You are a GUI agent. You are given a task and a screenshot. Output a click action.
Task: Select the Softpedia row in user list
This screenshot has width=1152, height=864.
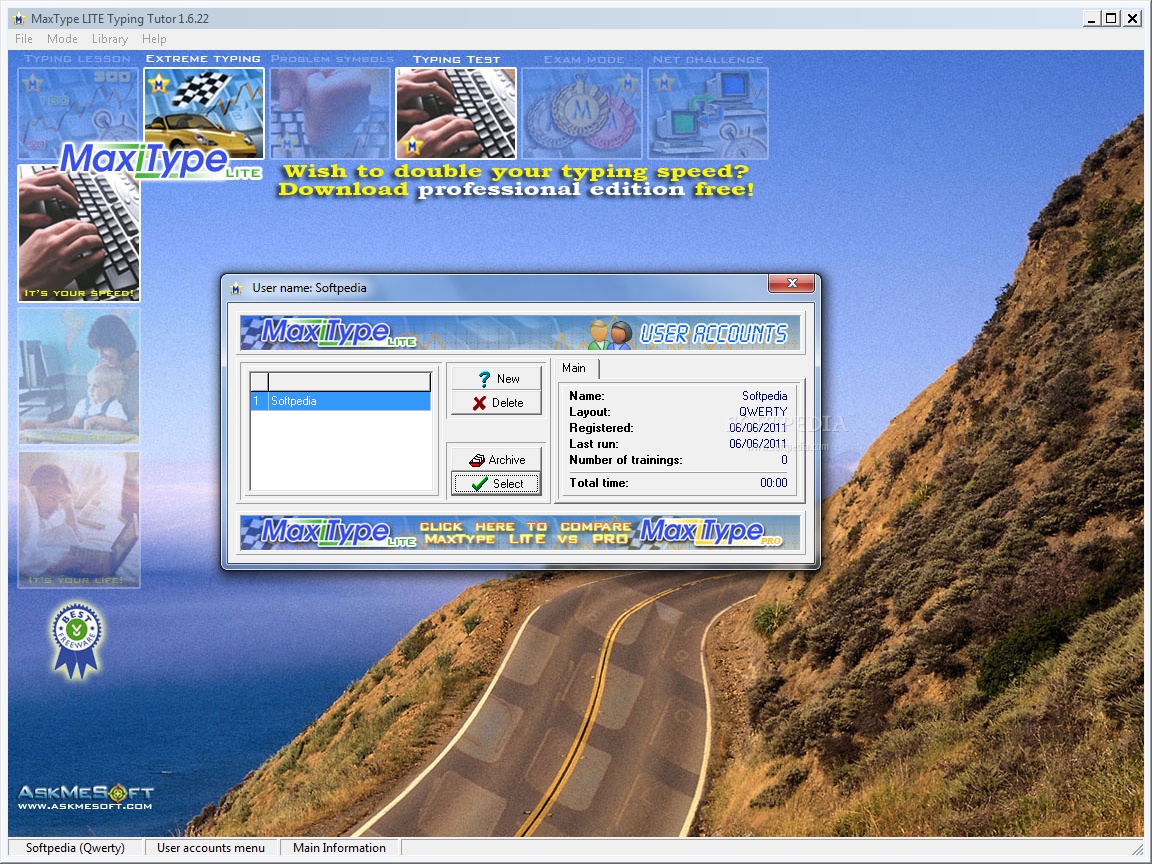pyautogui.click(x=341, y=401)
